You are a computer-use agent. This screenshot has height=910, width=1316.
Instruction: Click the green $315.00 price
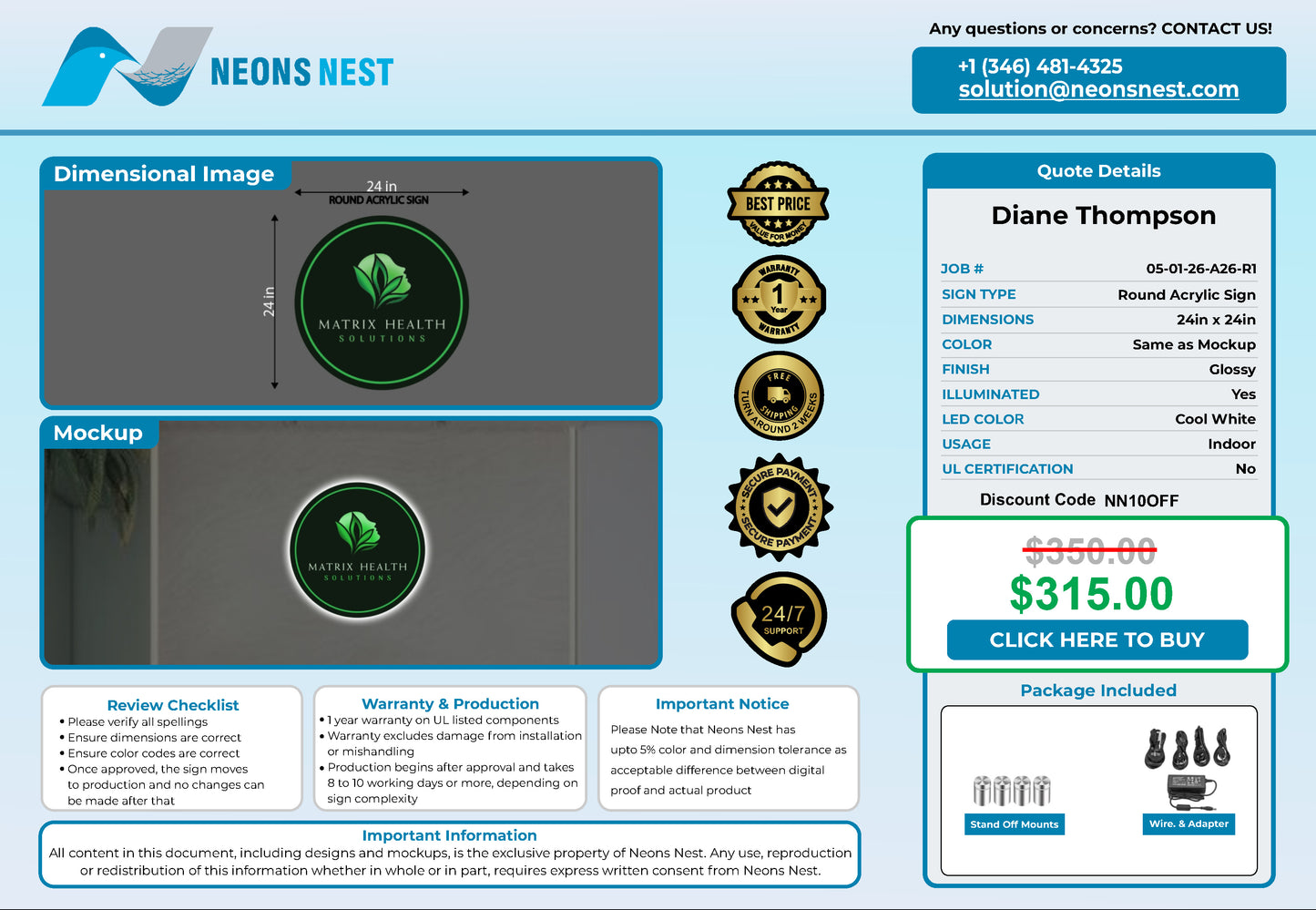(x=1091, y=594)
